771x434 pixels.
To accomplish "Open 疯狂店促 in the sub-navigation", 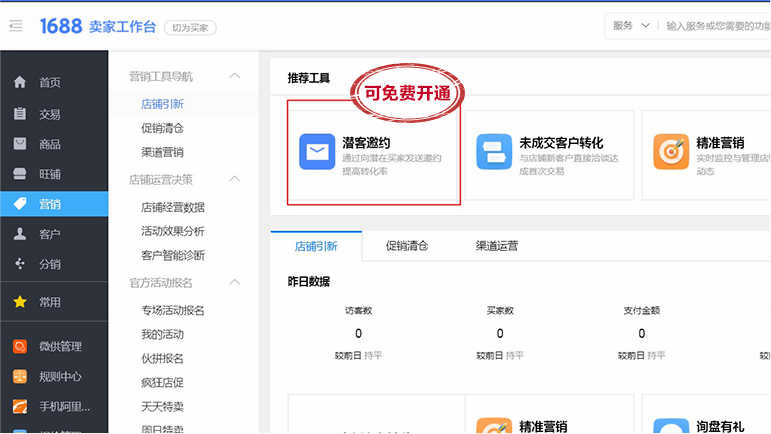I will pyautogui.click(x=162, y=382).
